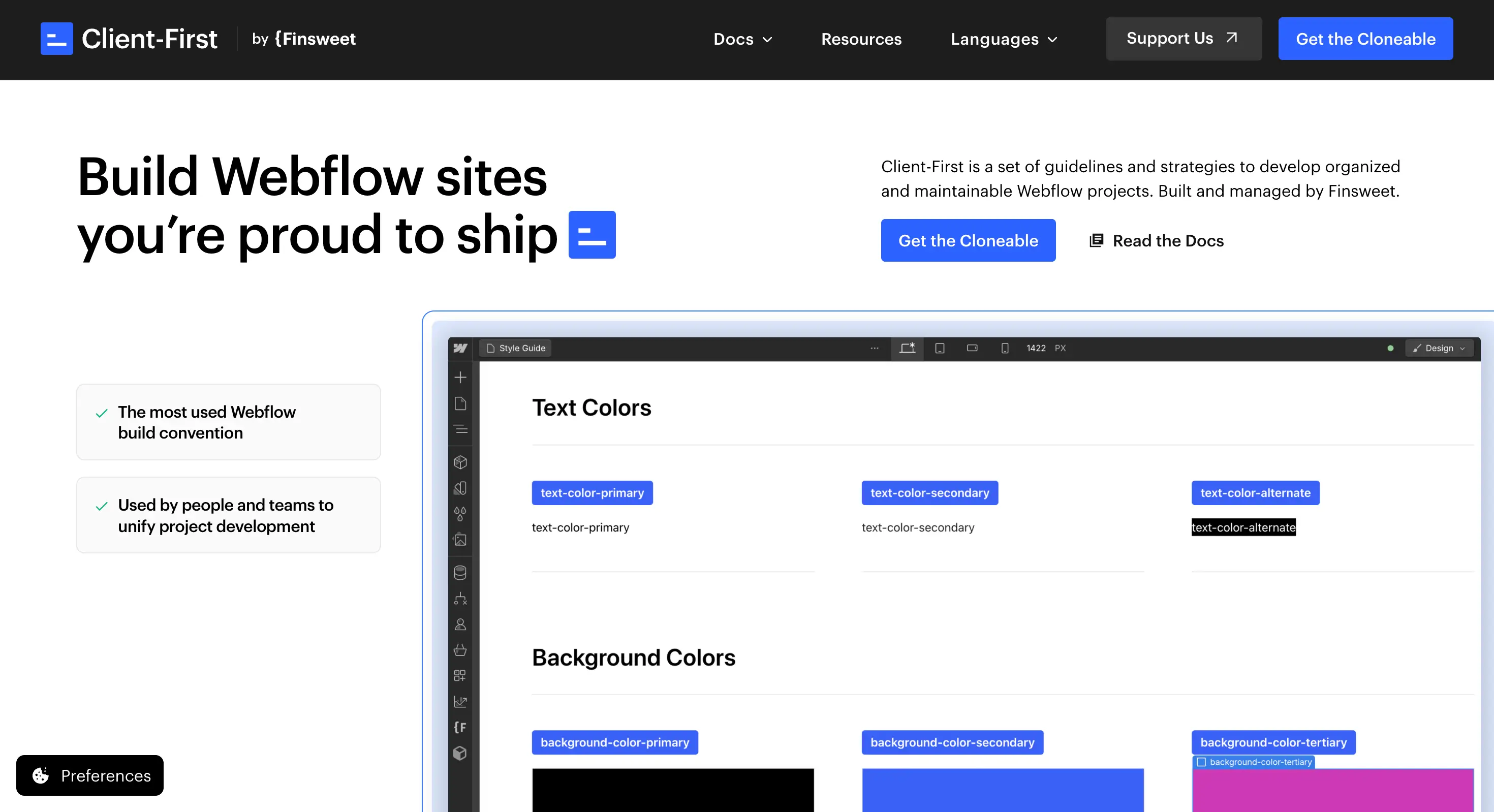Open the Pages panel
The height and width of the screenshot is (812, 1494).
click(x=460, y=403)
